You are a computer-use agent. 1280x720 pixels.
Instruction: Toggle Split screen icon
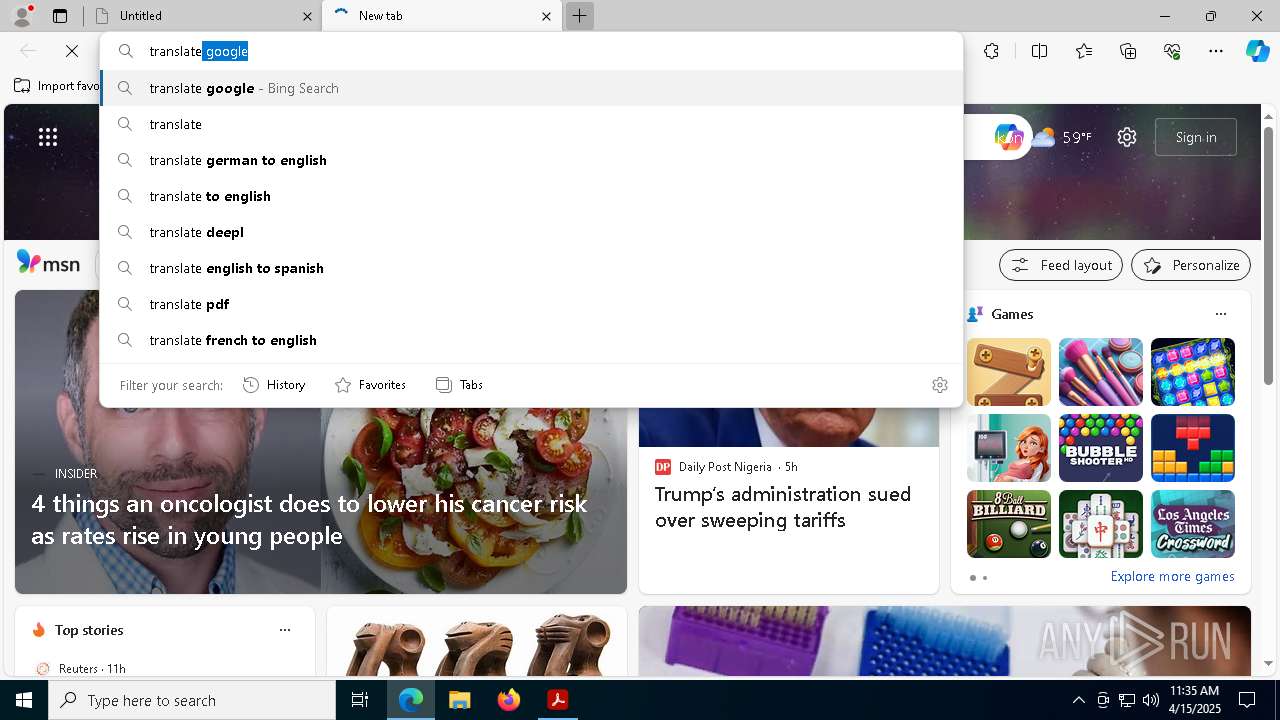(x=1039, y=51)
